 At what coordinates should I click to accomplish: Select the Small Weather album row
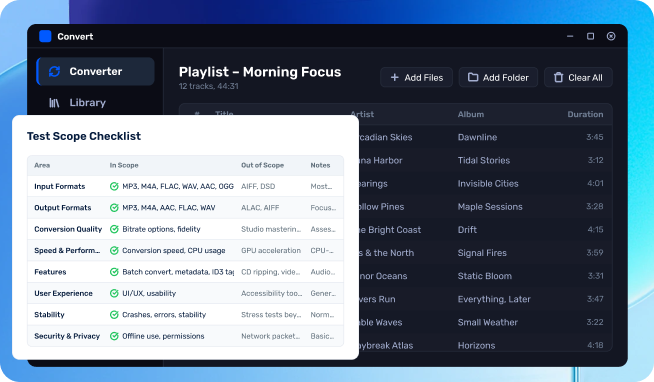(485, 322)
